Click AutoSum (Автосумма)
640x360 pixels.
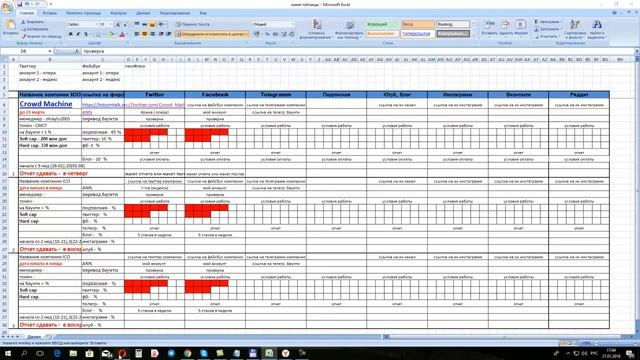tap(548, 22)
